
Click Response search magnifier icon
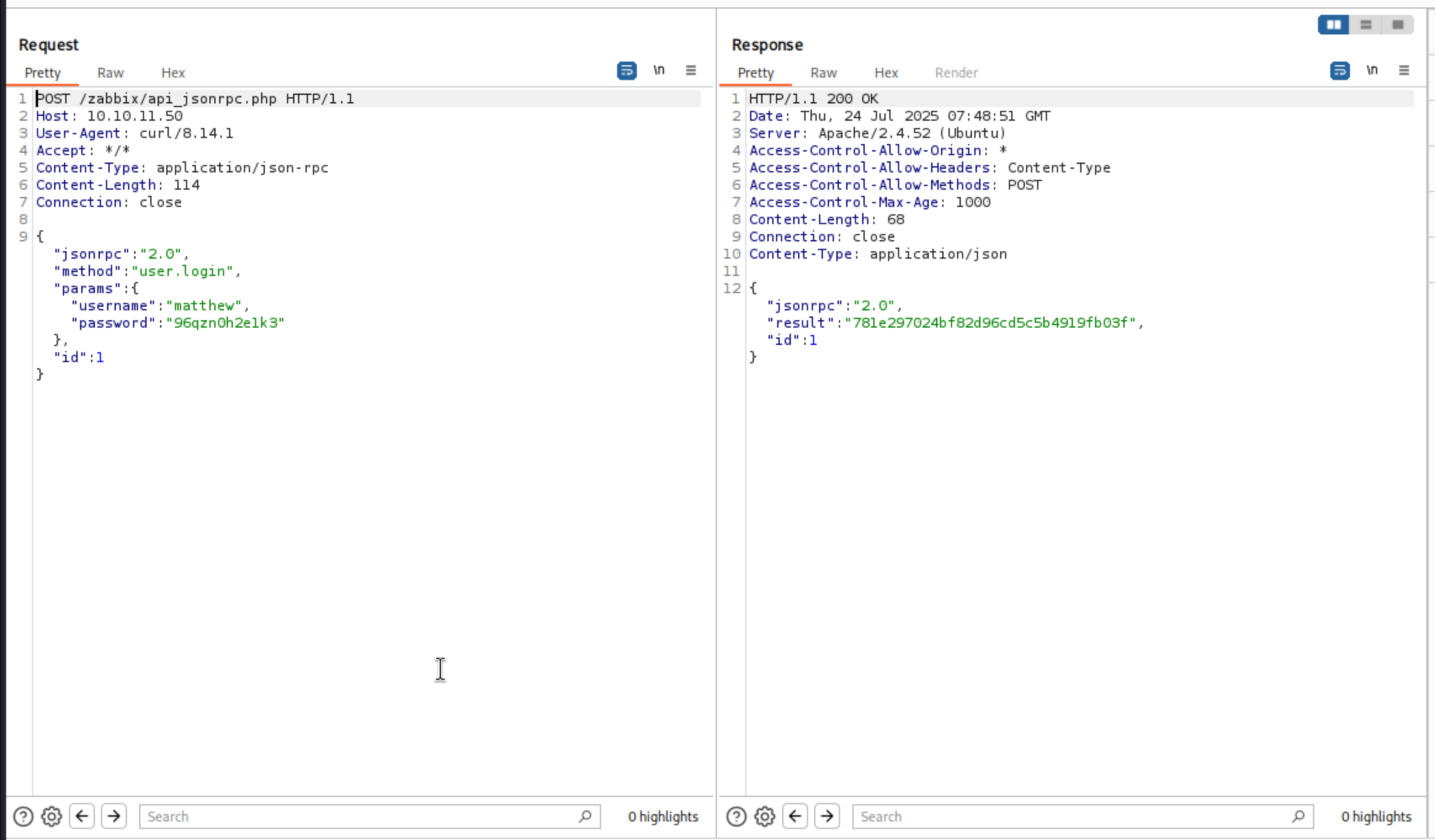coord(1298,816)
